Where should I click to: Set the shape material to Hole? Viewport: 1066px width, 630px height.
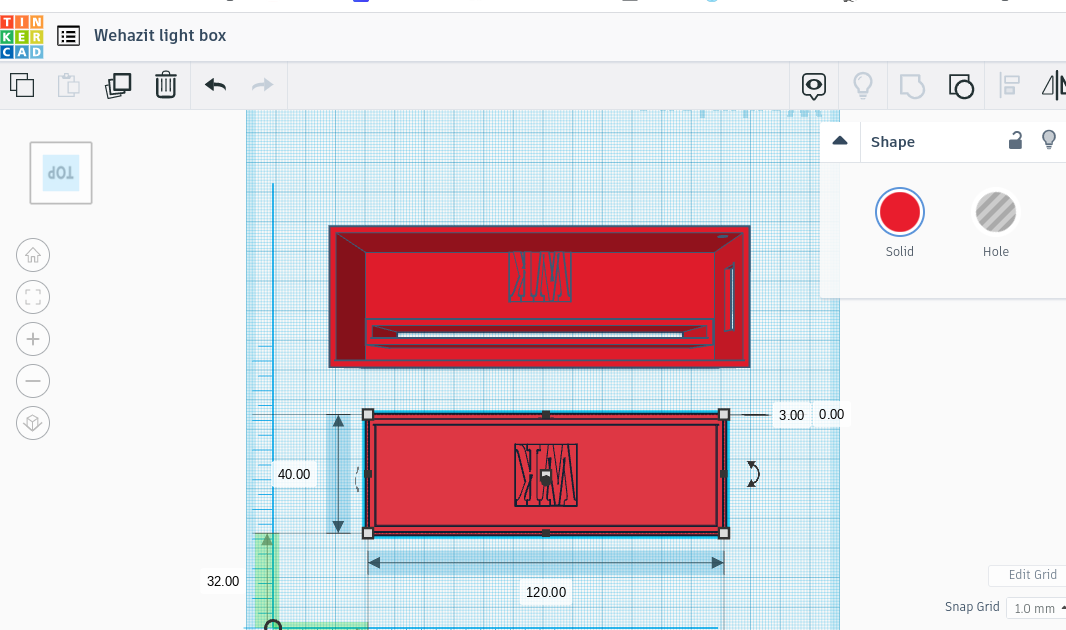pyautogui.click(x=995, y=212)
